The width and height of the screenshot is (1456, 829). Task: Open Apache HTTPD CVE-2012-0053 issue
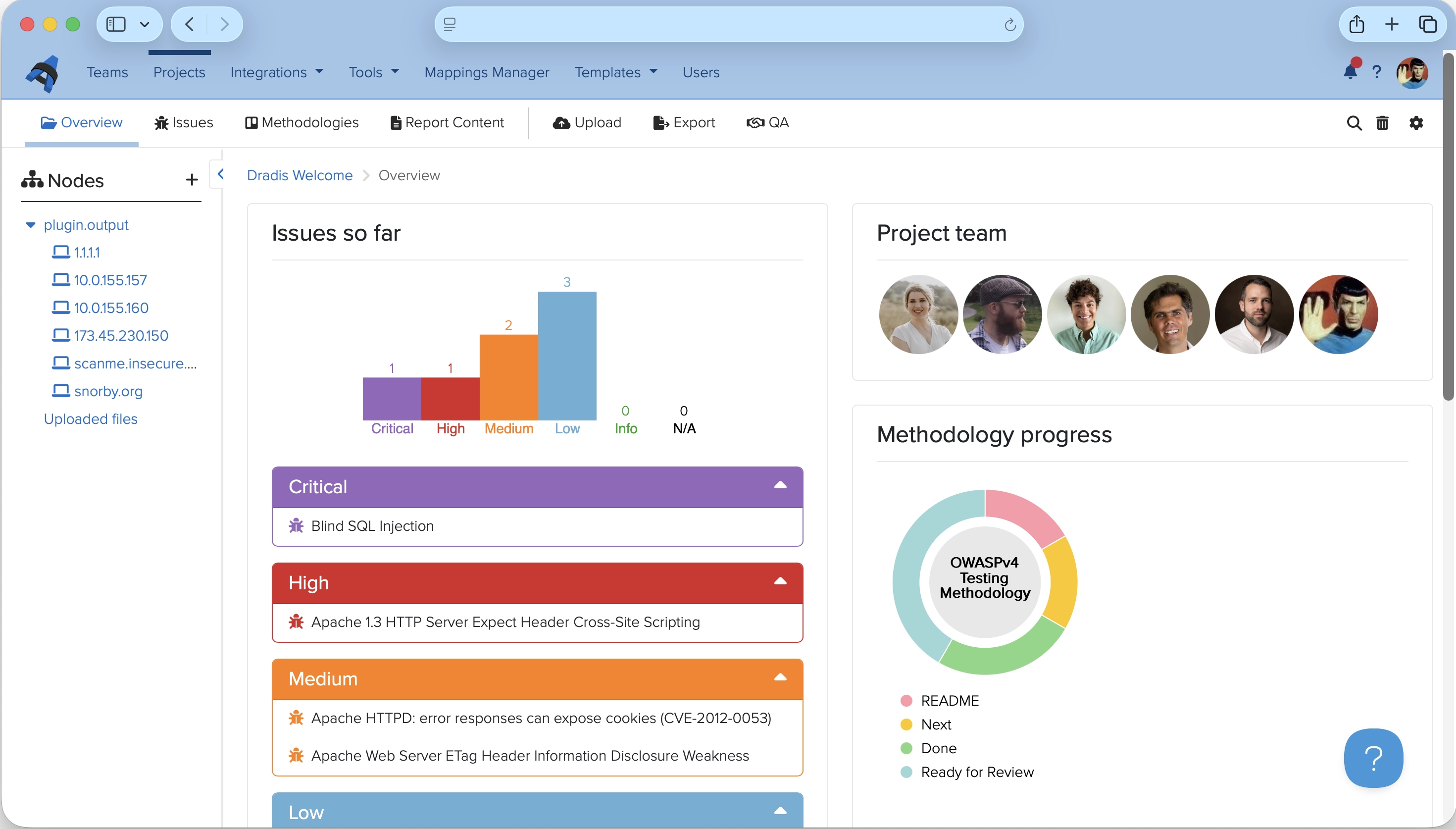[x=541, y=718]
